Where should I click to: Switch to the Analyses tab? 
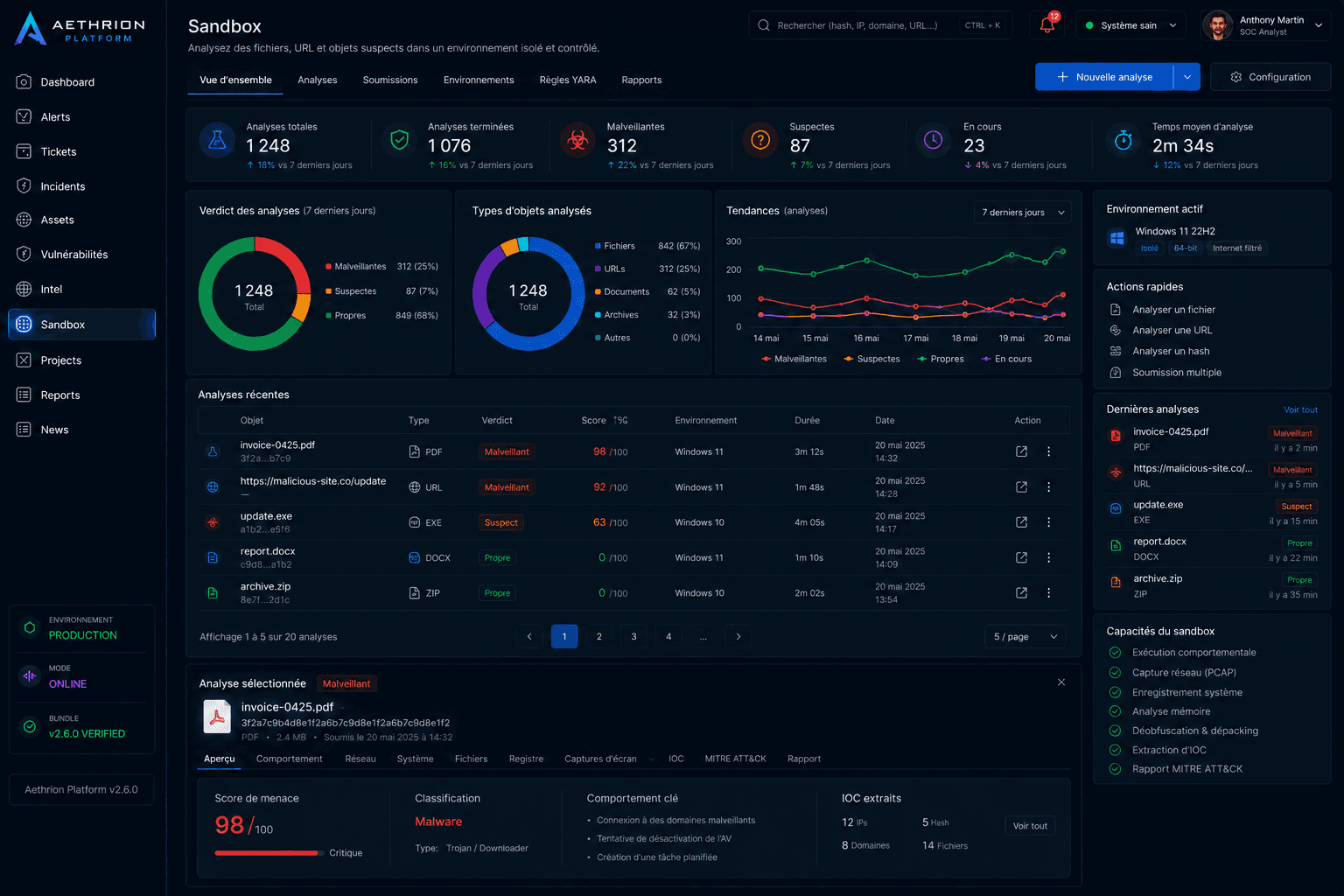point(318,80)
